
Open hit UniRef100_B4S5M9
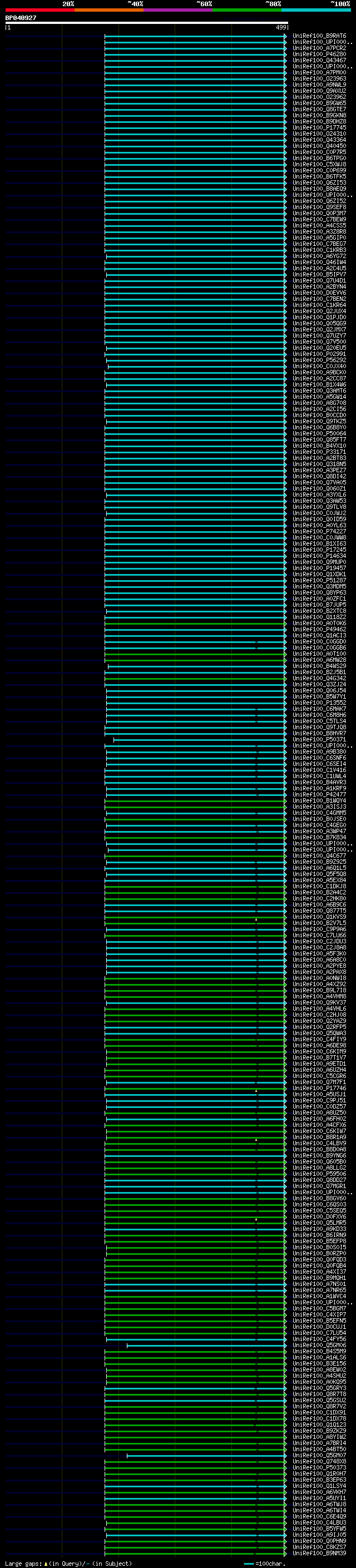(x=319, y=1351)
